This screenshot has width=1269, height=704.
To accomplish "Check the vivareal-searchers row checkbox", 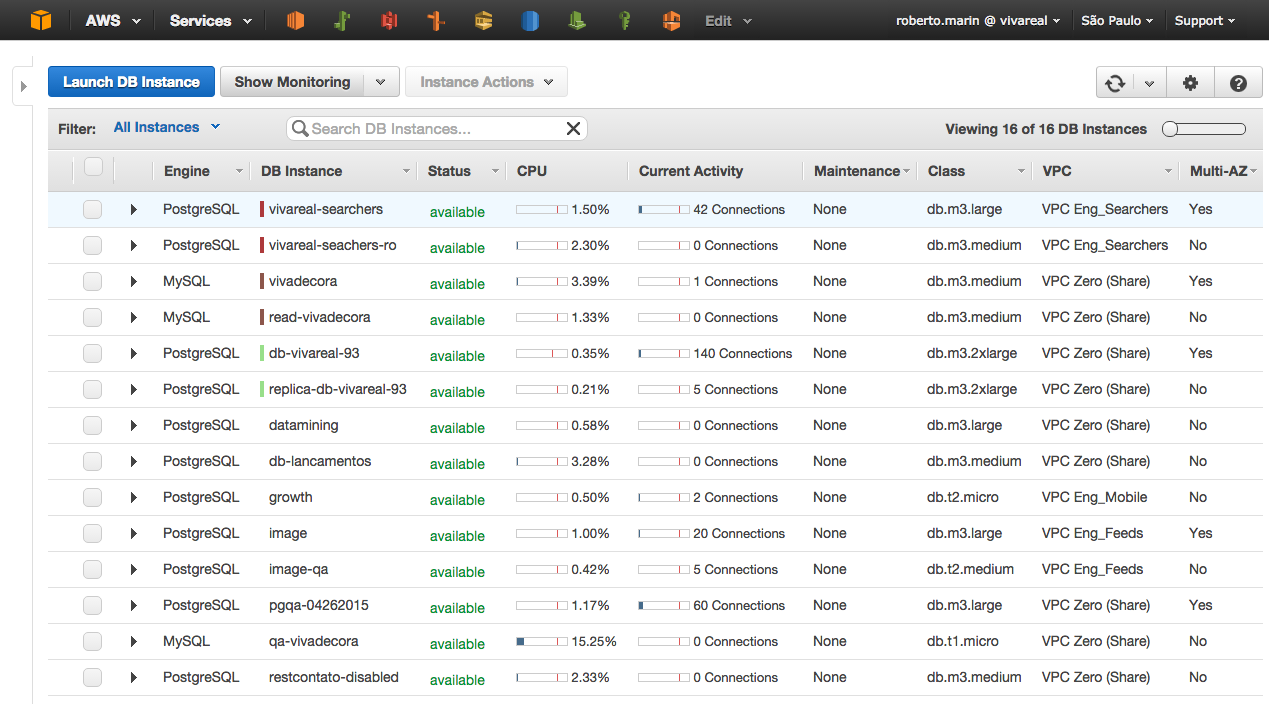I will click(x=93, y=209).
